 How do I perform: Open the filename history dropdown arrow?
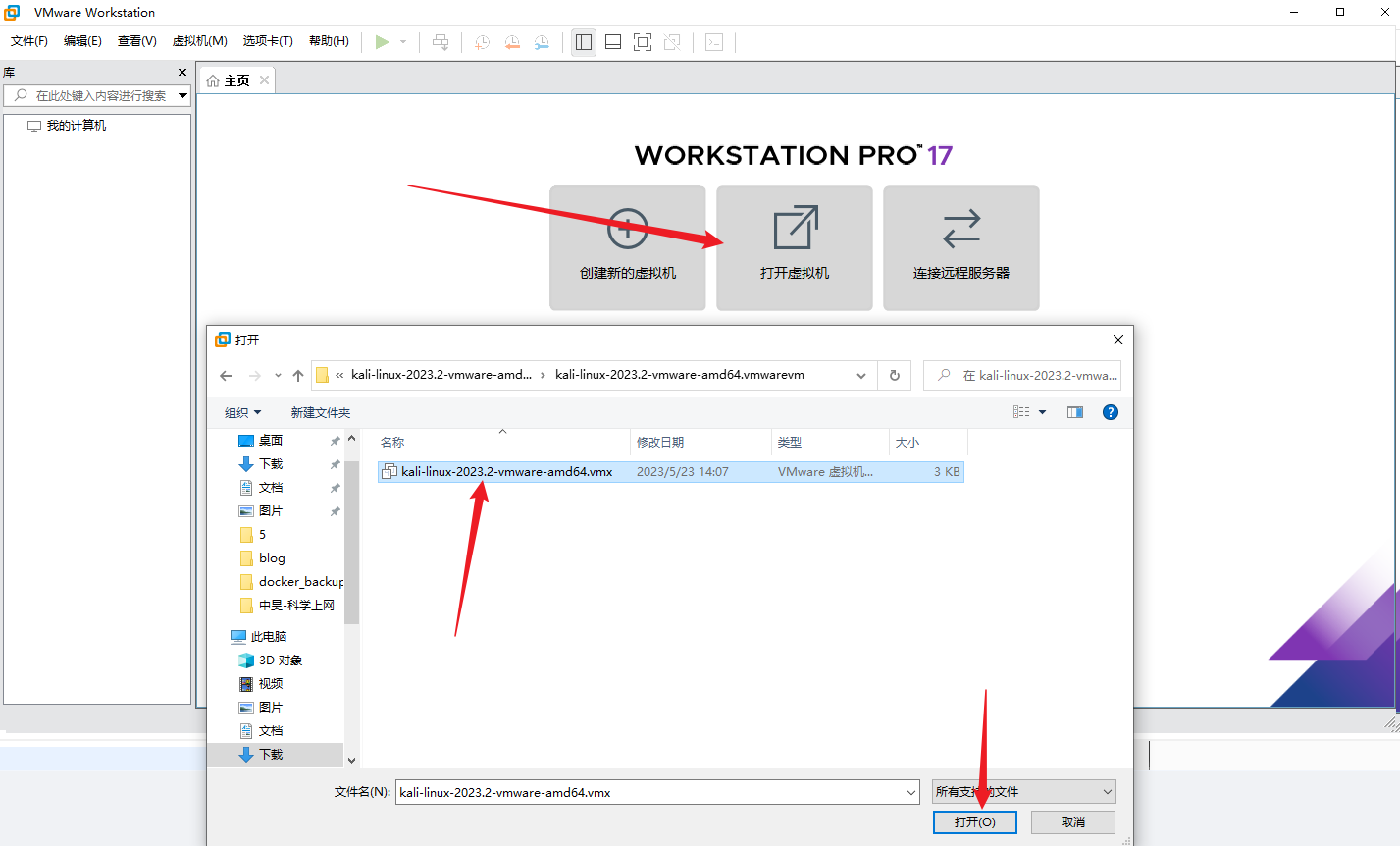pyautogui.click(x=911, y=792)
